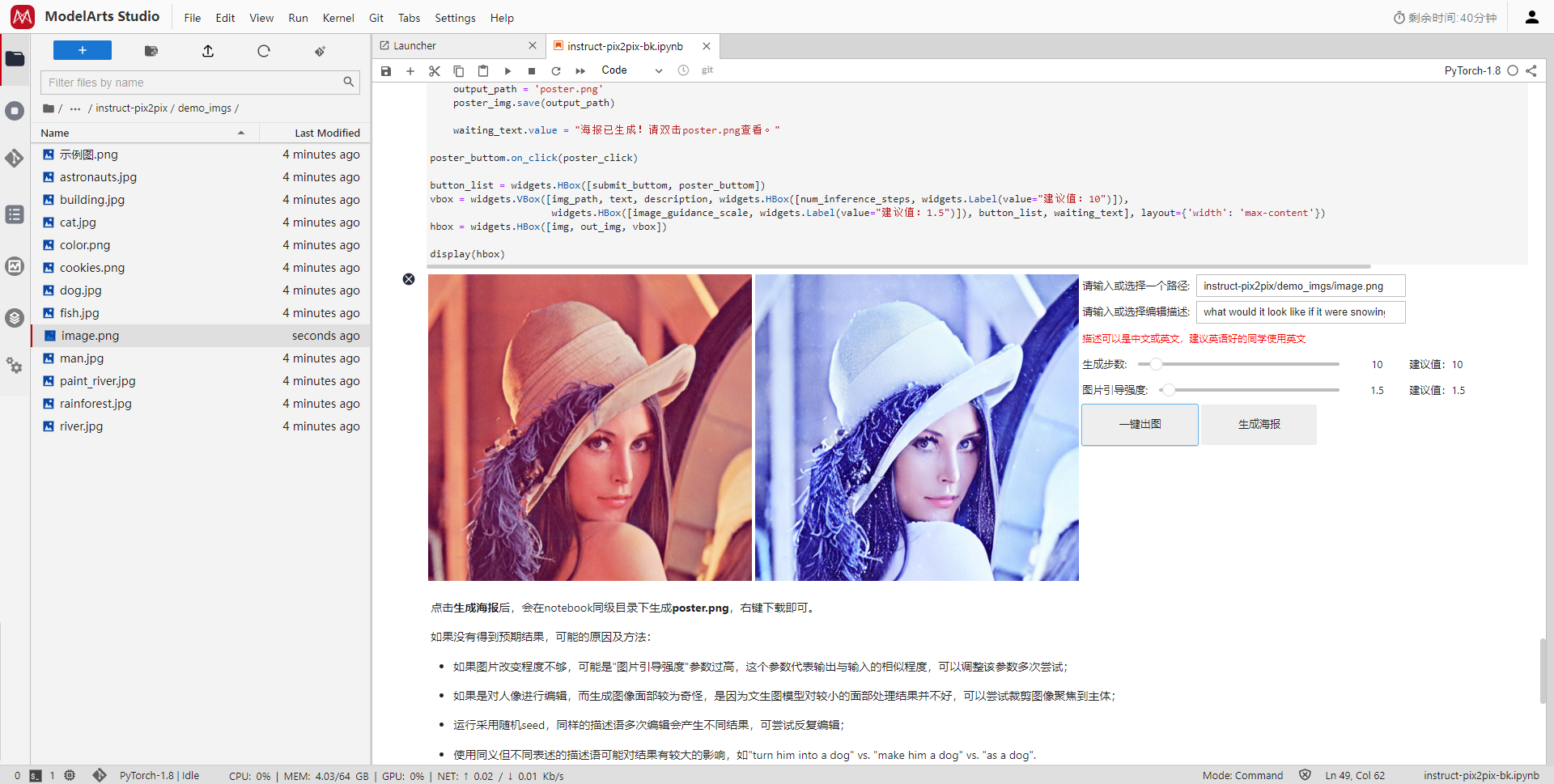Screen dimensions: 1554x784
Task: Click the 一键出图 button
Action: (1140, 425)
